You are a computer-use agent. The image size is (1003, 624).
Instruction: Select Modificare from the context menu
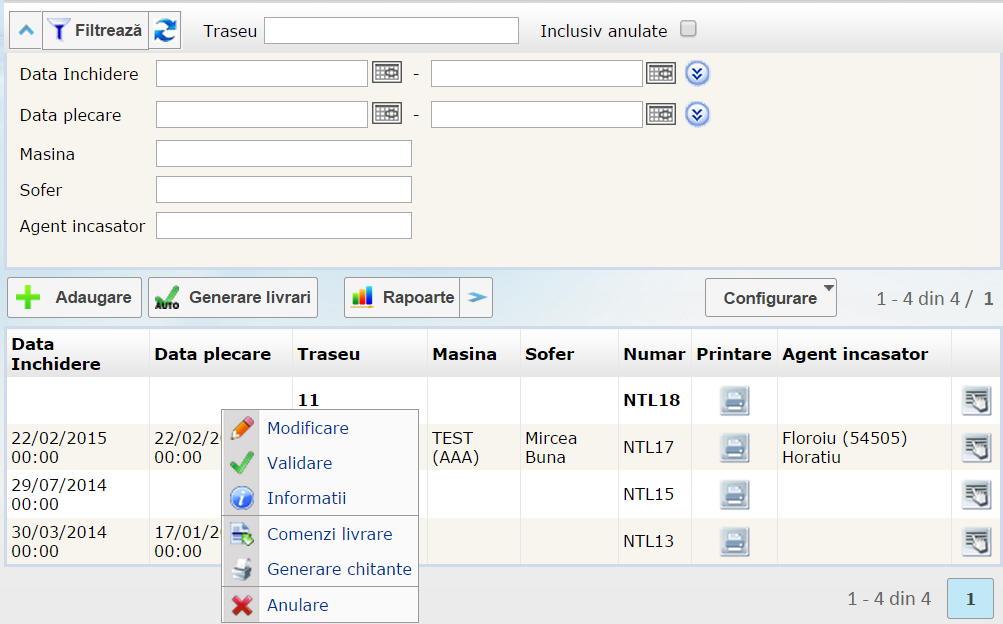[308, 428]
